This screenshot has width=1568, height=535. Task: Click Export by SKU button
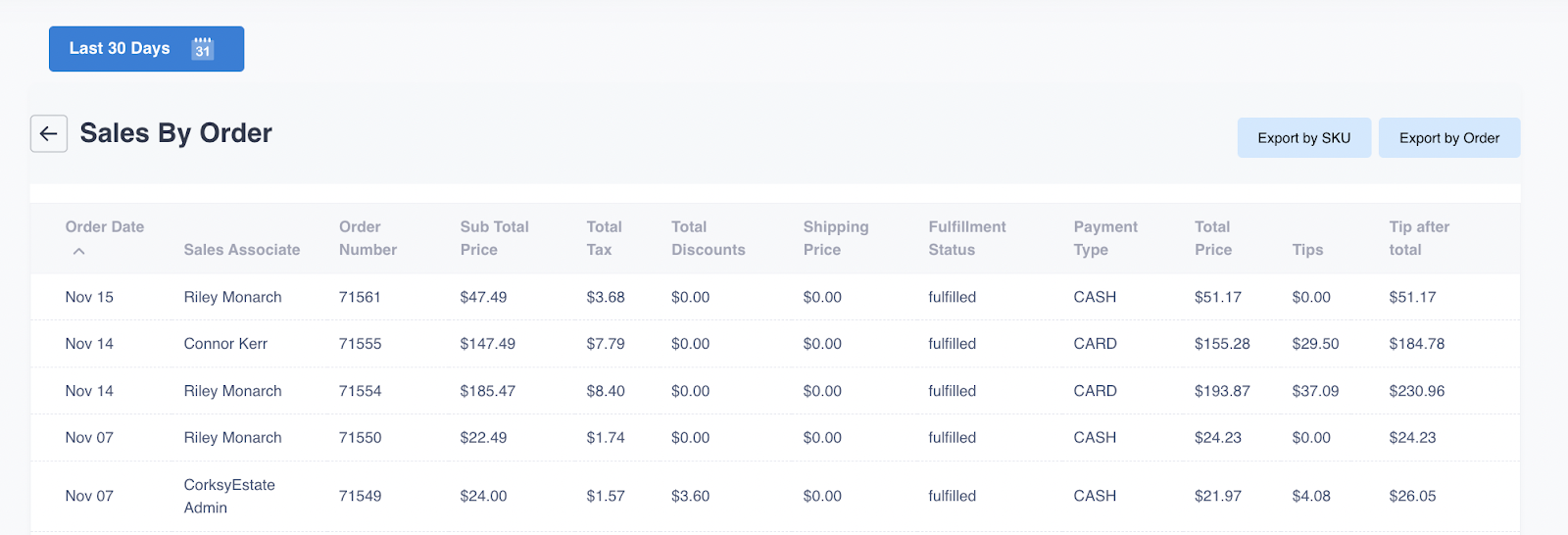(x=1303, y=138)
